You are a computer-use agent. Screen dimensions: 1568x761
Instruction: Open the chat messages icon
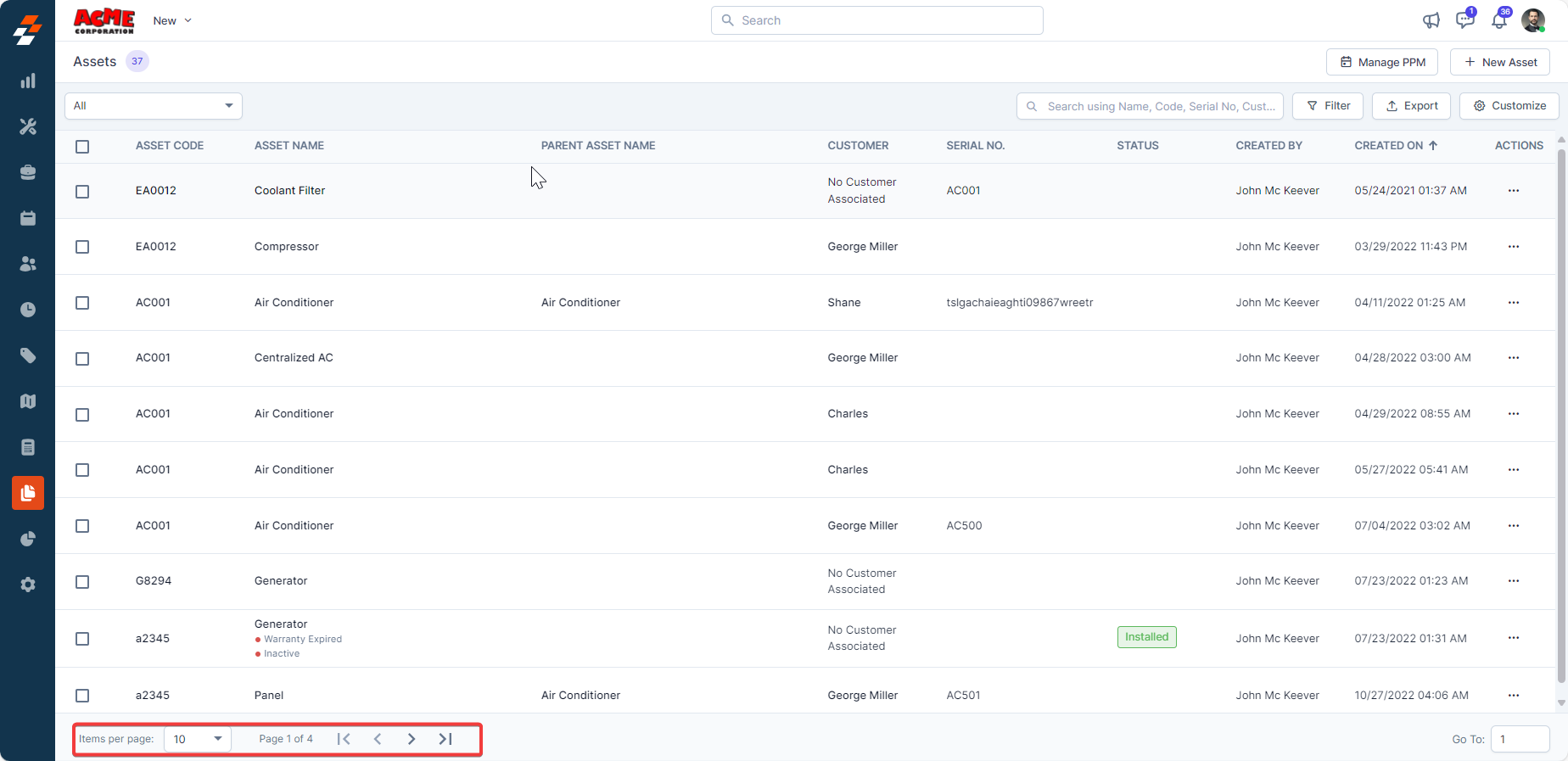click(1464, 20)
